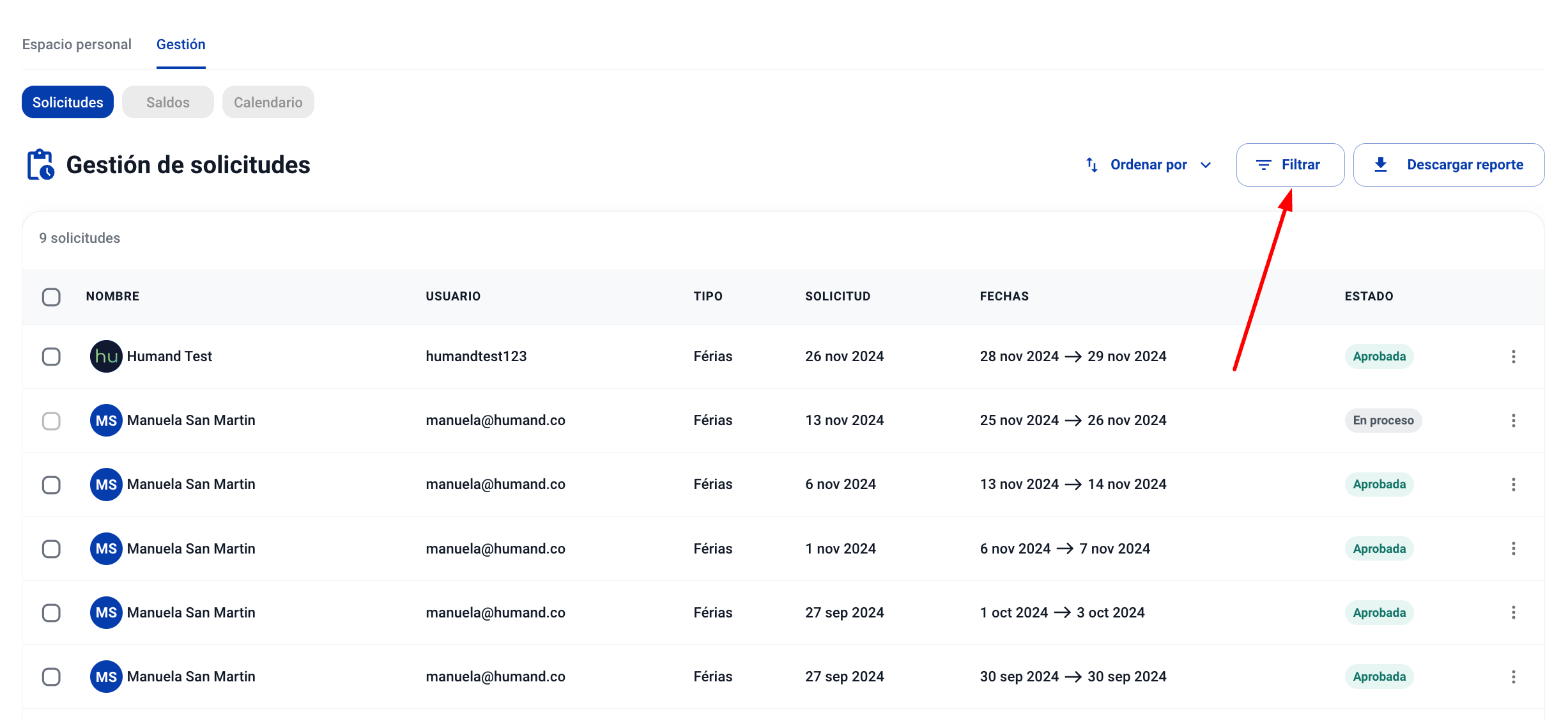This screenshot has width=1568, height=721.
Task: Click the chevron next to Ordenar por
Action: (1206, 165)
